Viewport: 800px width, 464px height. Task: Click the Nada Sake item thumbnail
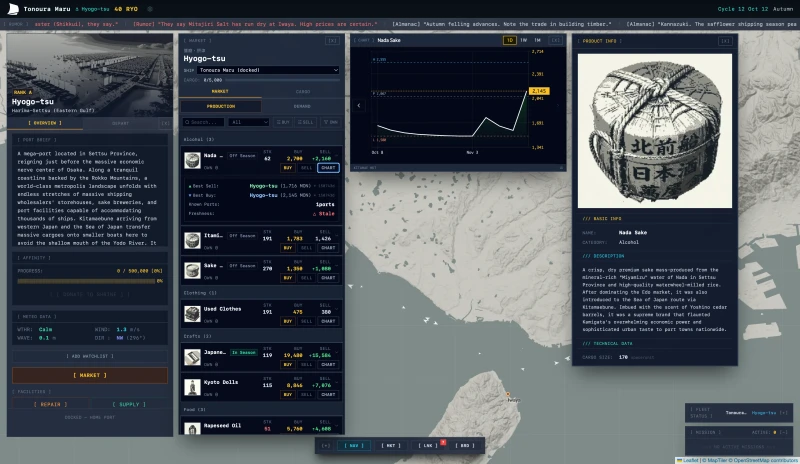[x=192, y=160]
